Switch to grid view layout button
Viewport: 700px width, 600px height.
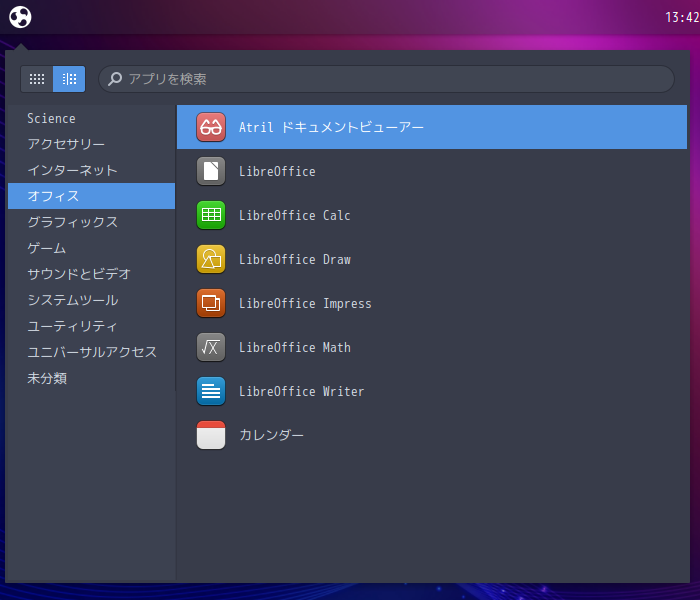(x=37, y=79)
